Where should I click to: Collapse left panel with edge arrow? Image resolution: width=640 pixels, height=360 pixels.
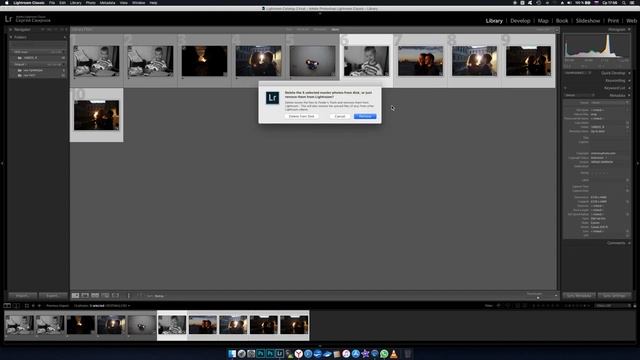click(2, 163)
